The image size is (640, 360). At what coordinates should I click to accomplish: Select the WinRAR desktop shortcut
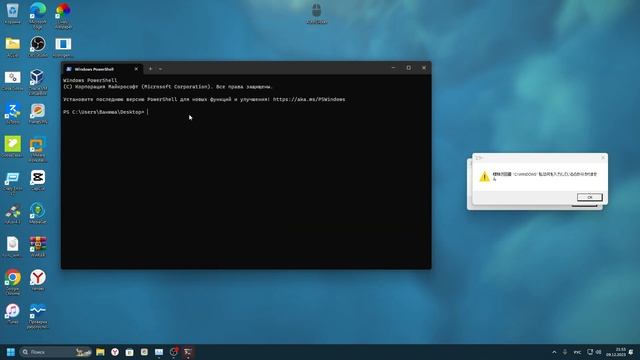(38, 247)
